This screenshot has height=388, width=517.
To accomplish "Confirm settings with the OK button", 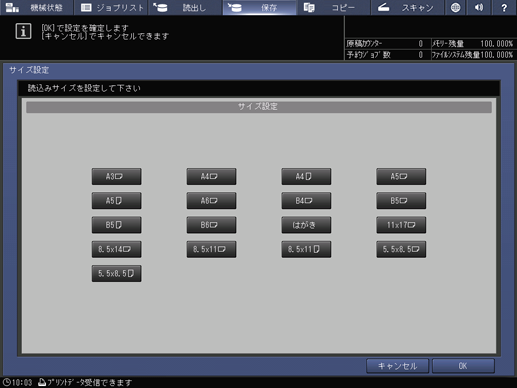I will (463, 366).
